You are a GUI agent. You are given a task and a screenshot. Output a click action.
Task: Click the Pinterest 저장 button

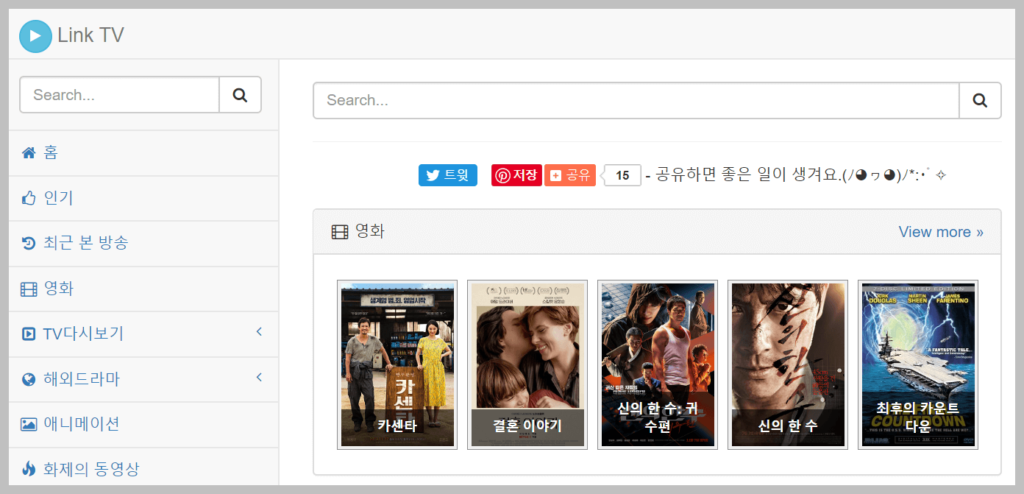pyautogui.click(x=516, y=175)
